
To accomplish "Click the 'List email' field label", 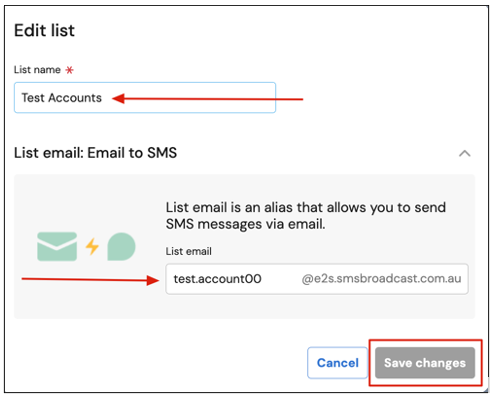I will click(189, 251).
